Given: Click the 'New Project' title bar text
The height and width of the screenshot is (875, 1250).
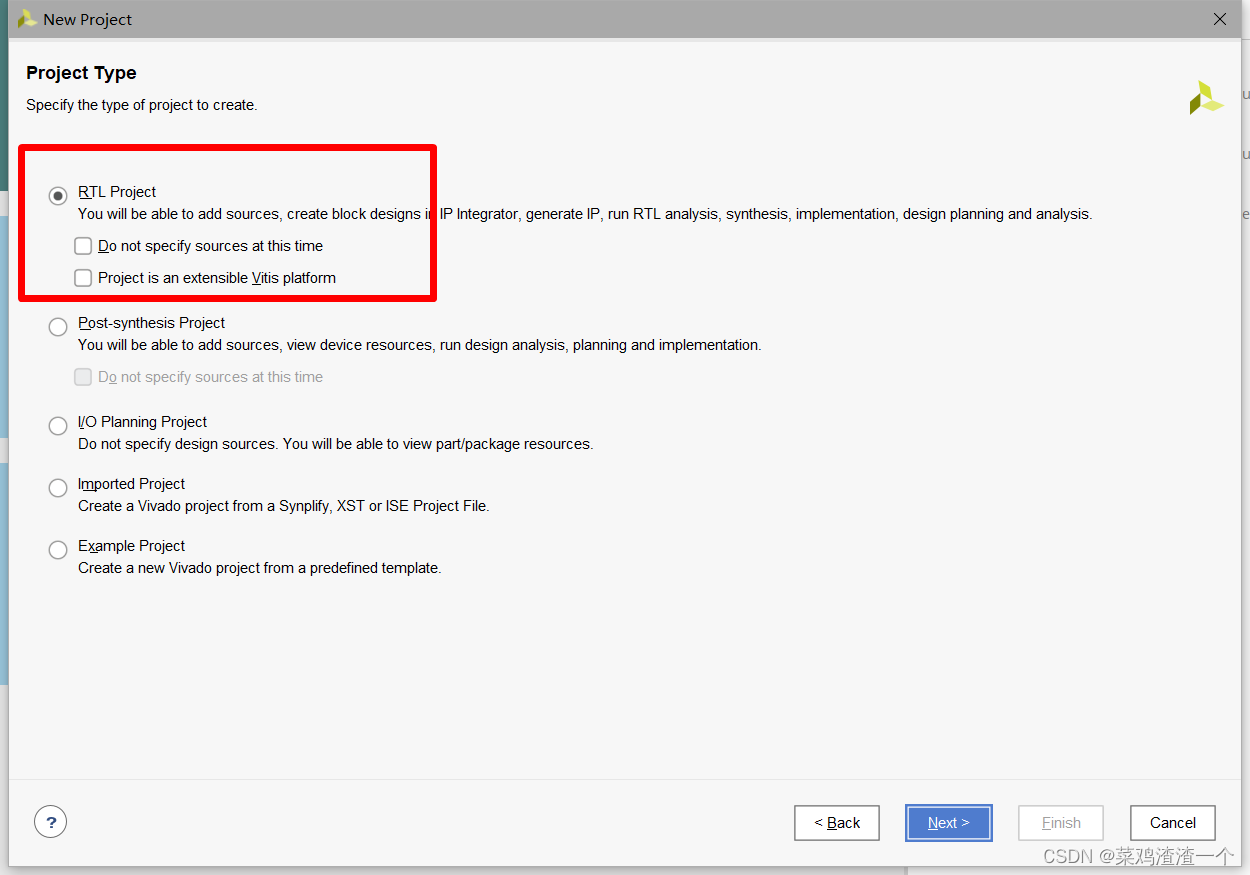Looking at the screenshot, I should 88,20.
